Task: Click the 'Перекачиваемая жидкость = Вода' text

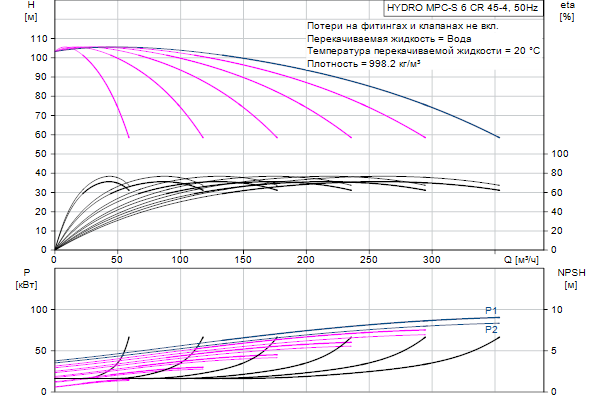Action: click(378, 37)
